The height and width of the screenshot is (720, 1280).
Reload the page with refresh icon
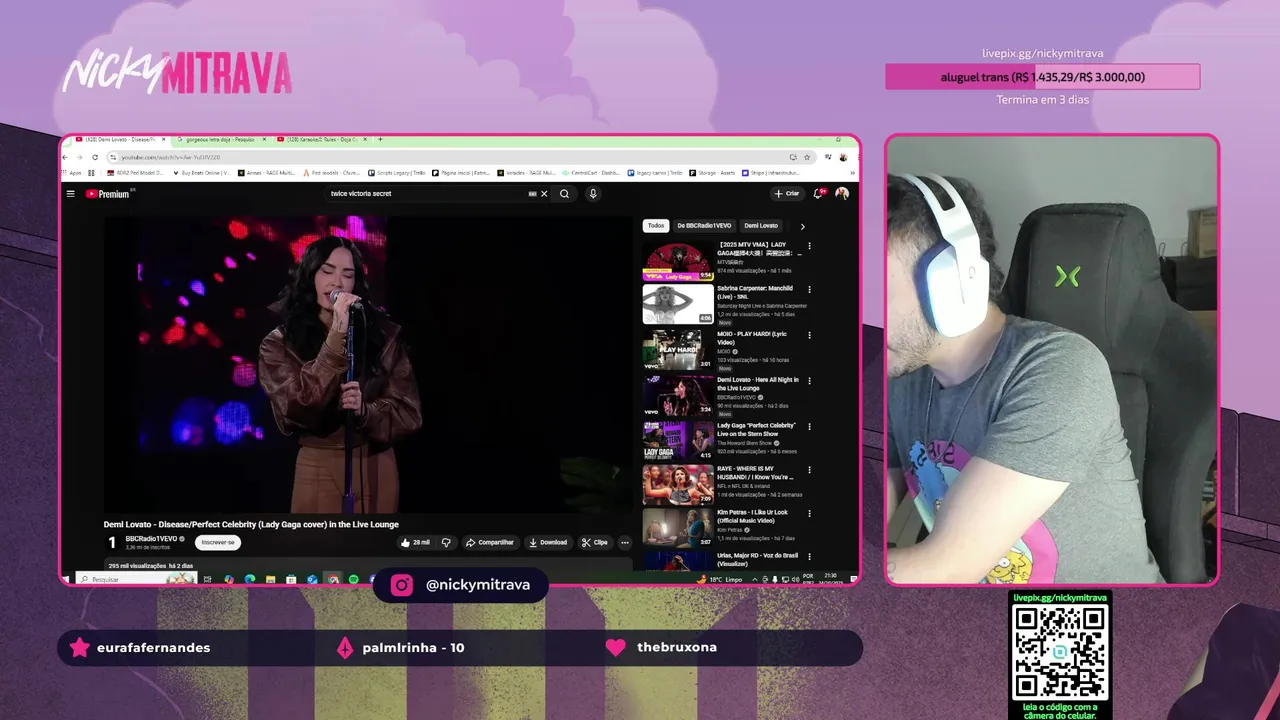pyautogui.click(x=95, y=157)
